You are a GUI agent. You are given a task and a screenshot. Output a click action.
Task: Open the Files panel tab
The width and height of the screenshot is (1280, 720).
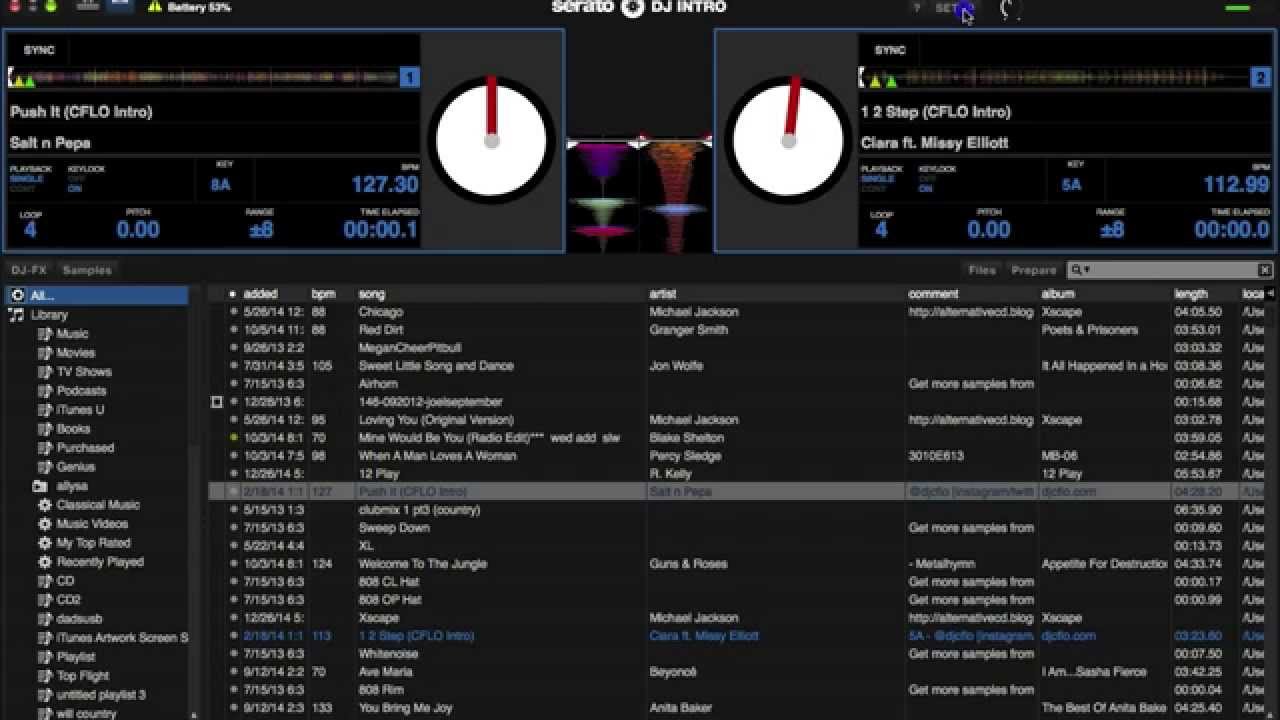pyautogui.click(x=982, y=270)
